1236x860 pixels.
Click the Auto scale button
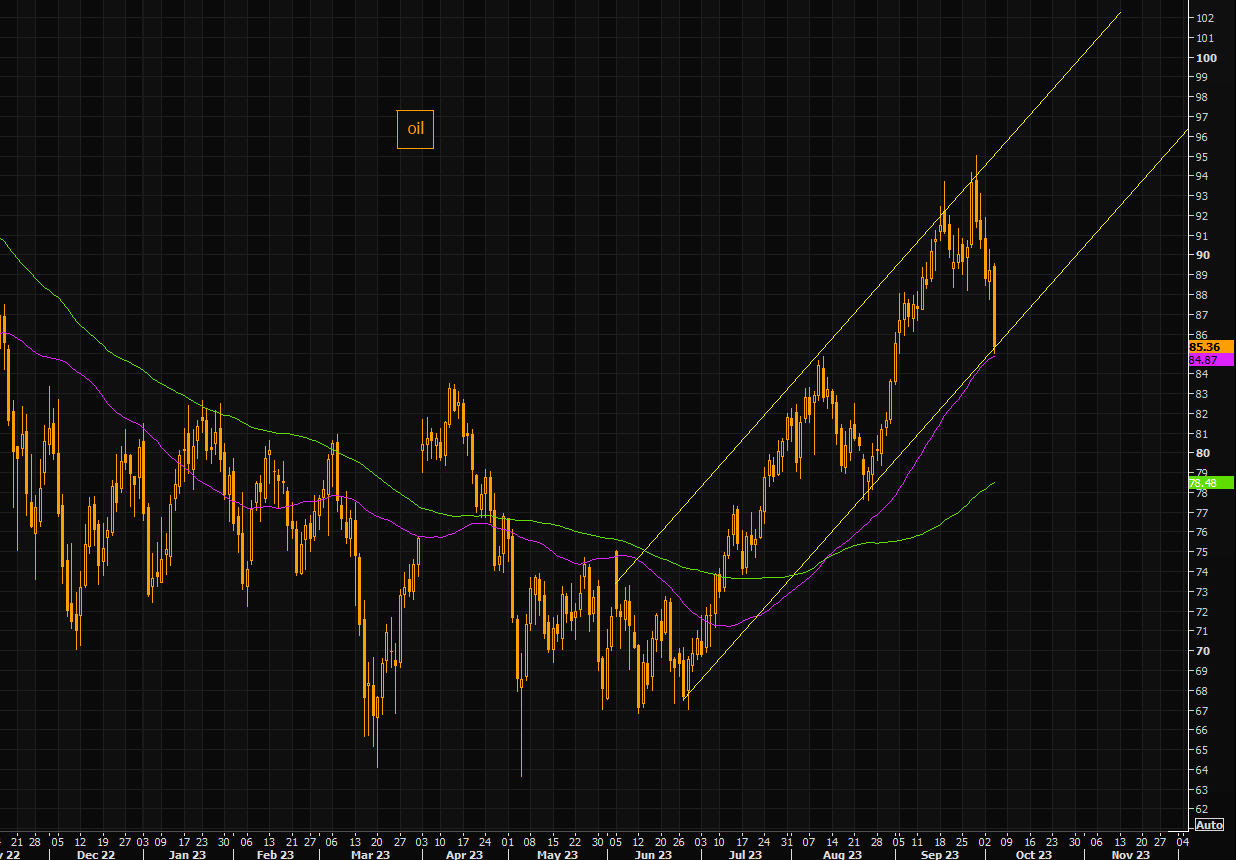point(1209,825)
